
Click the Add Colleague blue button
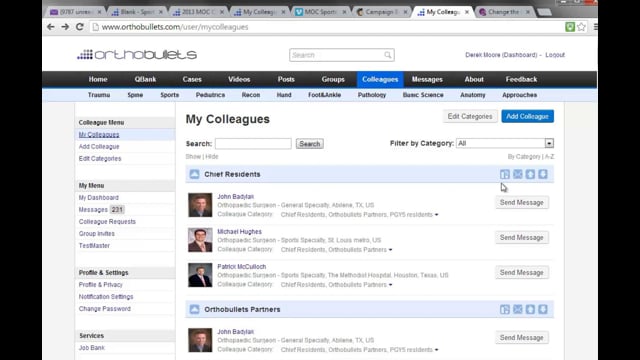527,116
